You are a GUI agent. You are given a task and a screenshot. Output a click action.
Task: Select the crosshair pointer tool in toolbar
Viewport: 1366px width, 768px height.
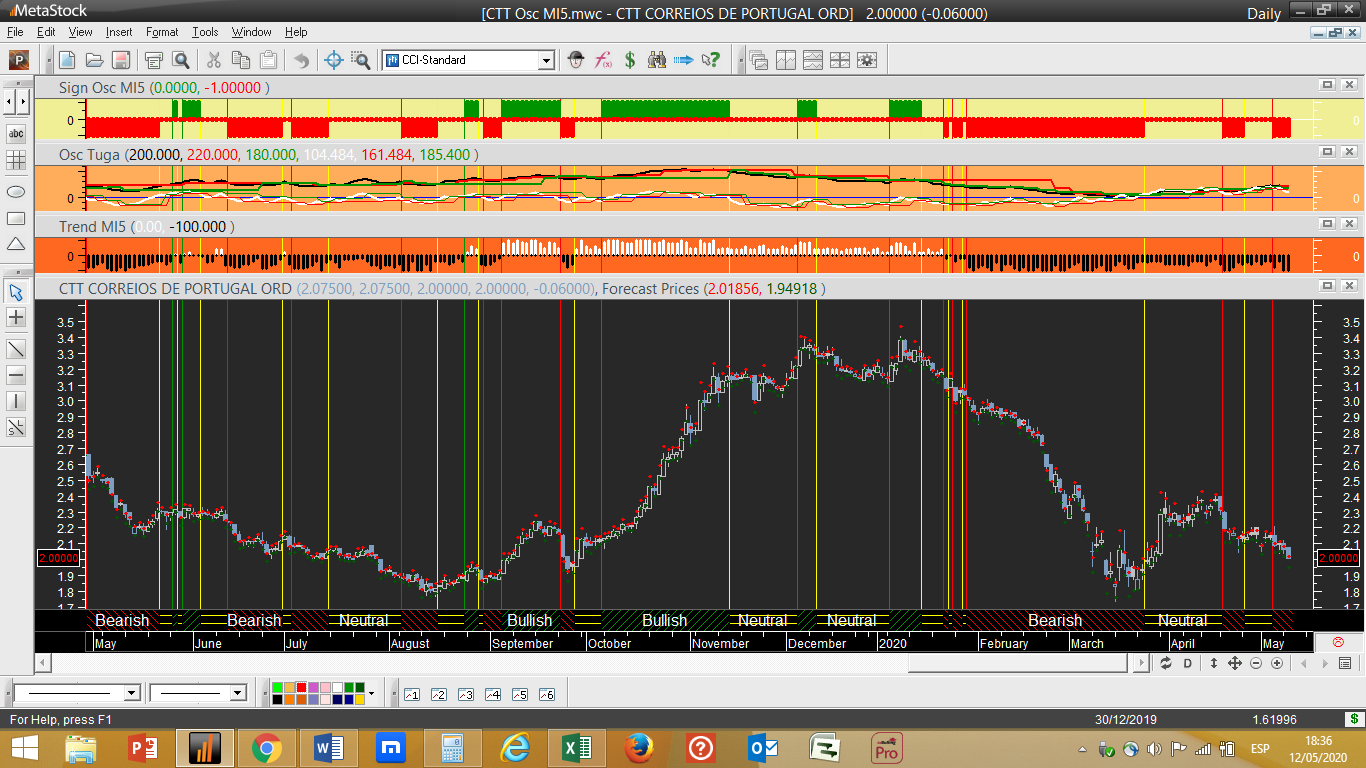point(334,60)
